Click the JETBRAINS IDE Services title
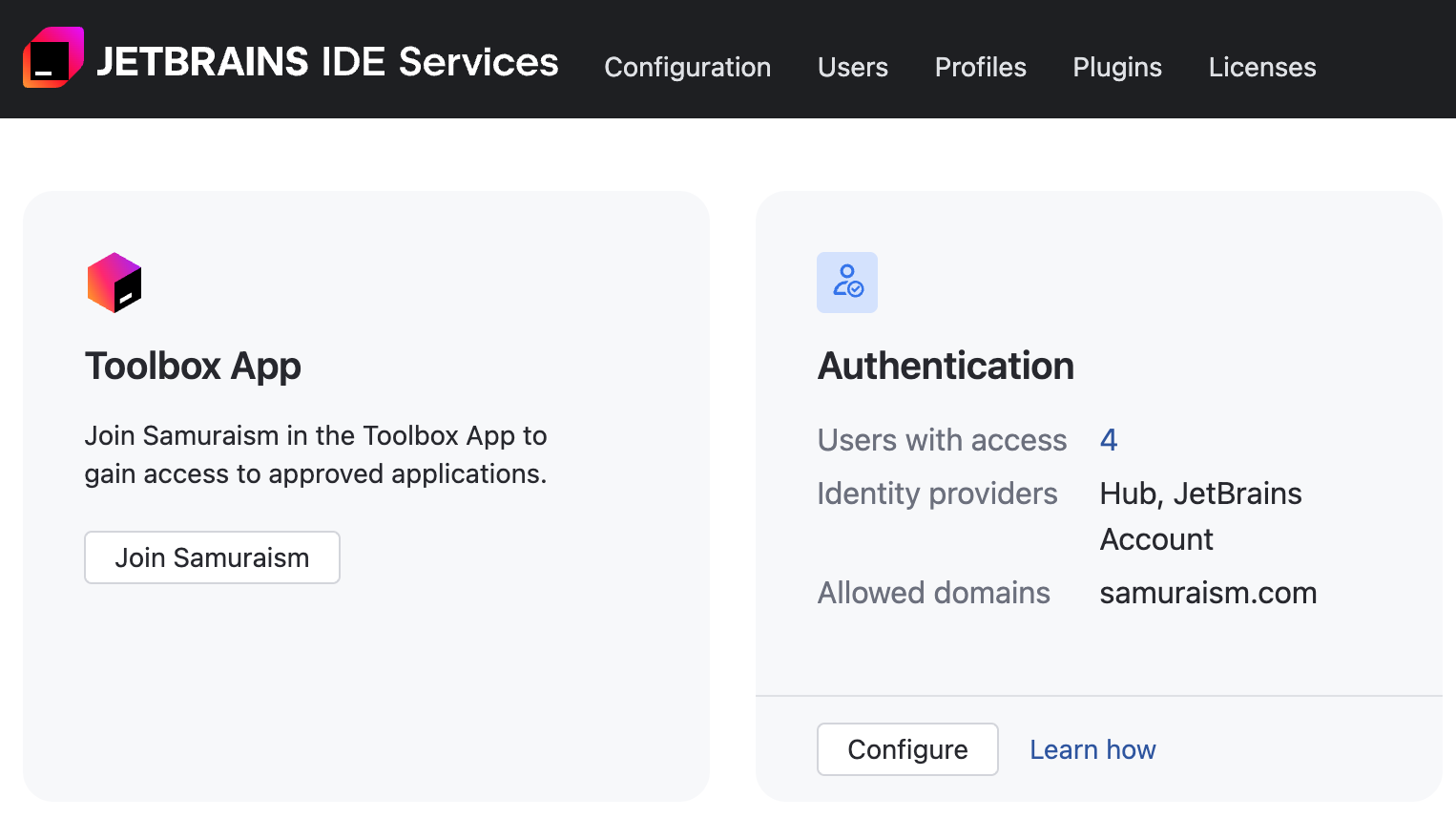The image size is (1456, 819). (x=327, y=62)
